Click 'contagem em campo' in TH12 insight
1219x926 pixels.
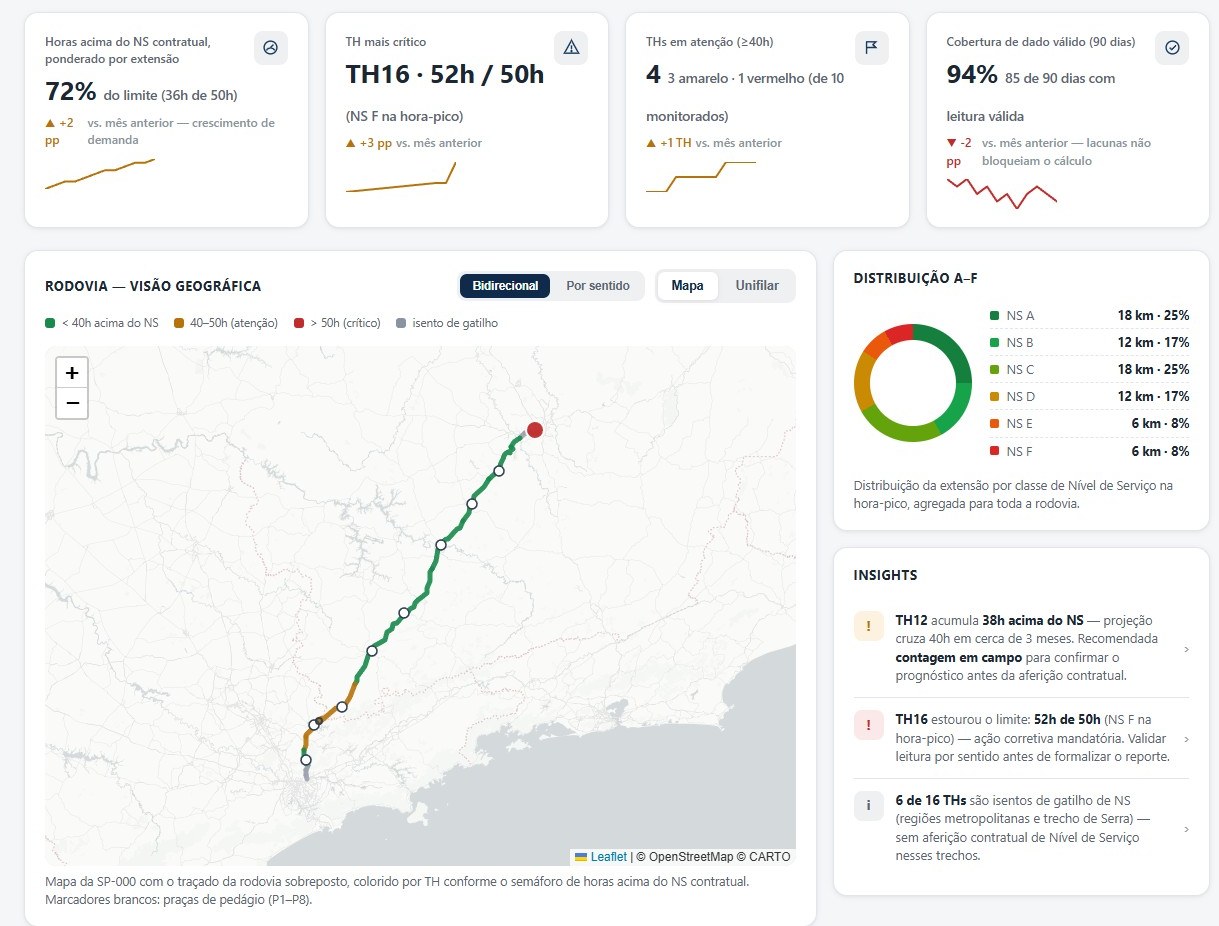(x=958, y=657)
